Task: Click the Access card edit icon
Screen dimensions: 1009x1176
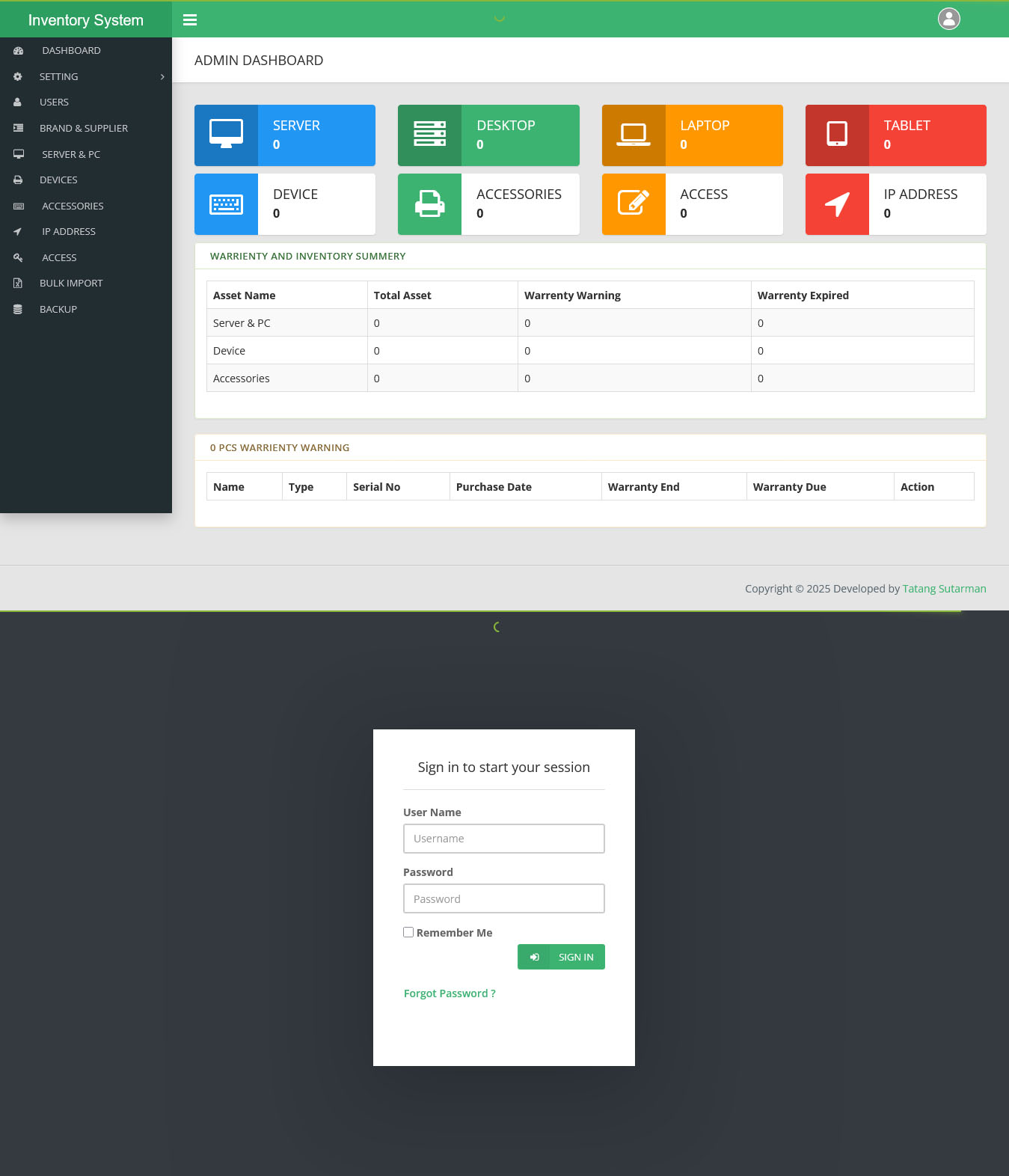Action: point(634,202)
